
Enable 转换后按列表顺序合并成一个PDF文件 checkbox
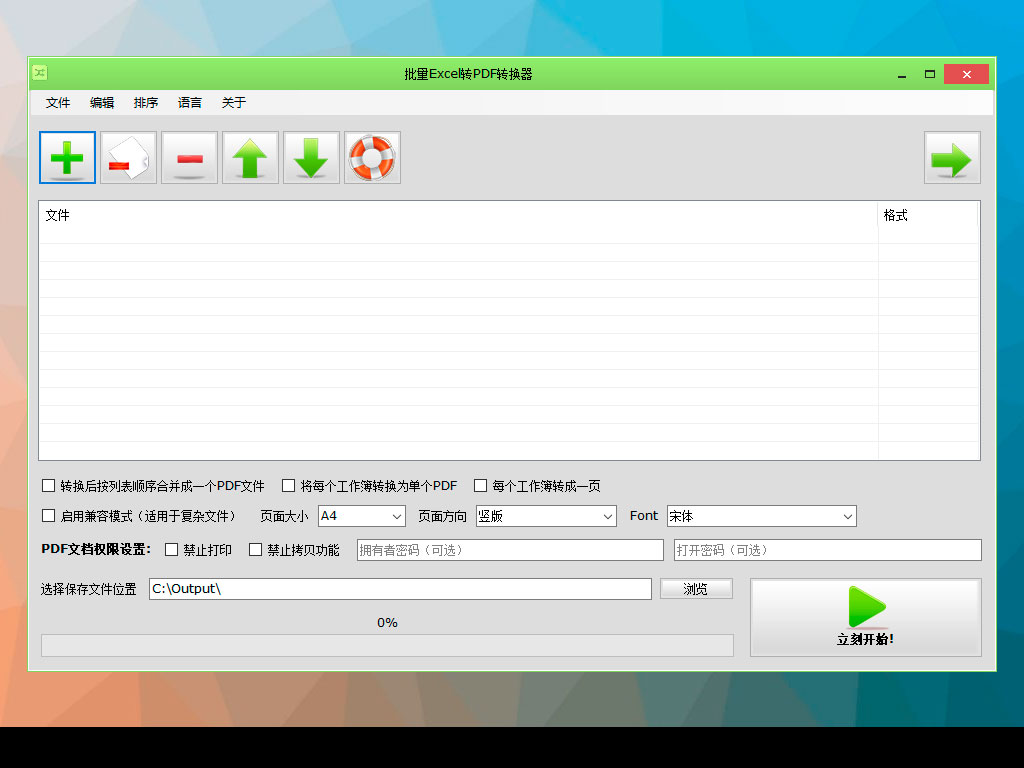48,485
